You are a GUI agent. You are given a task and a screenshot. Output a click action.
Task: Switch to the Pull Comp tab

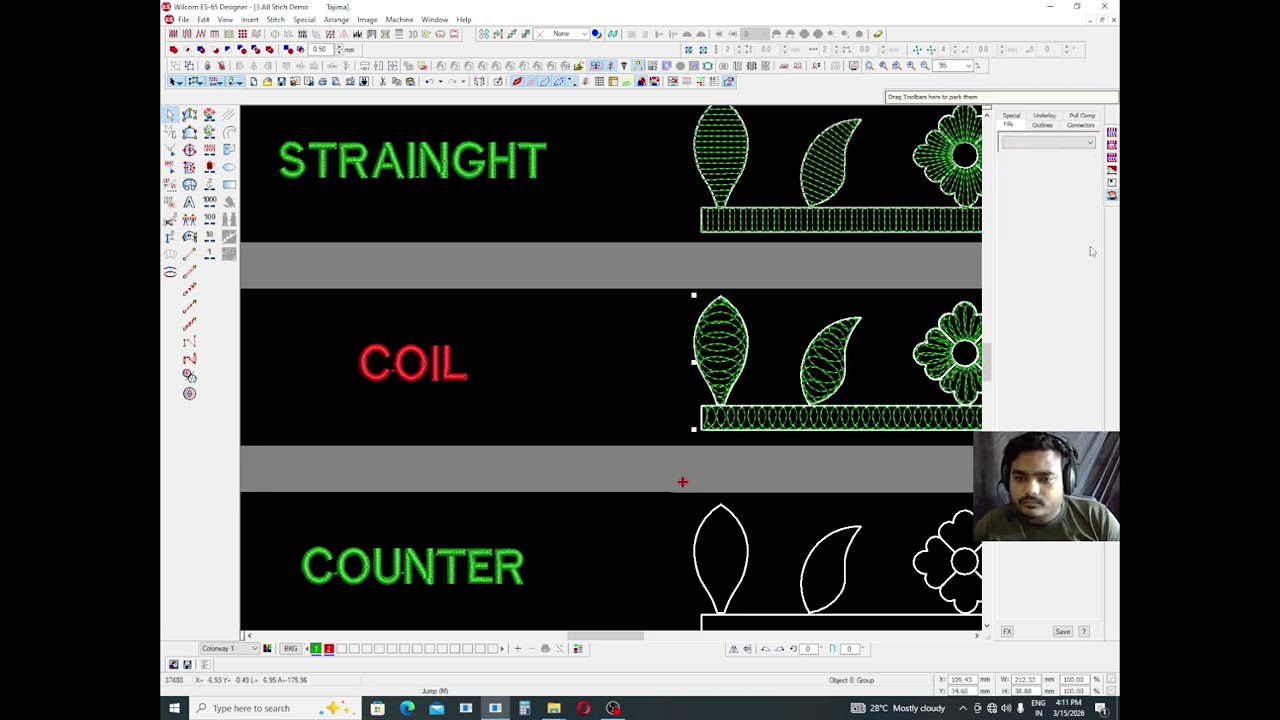click(1082, 116)
